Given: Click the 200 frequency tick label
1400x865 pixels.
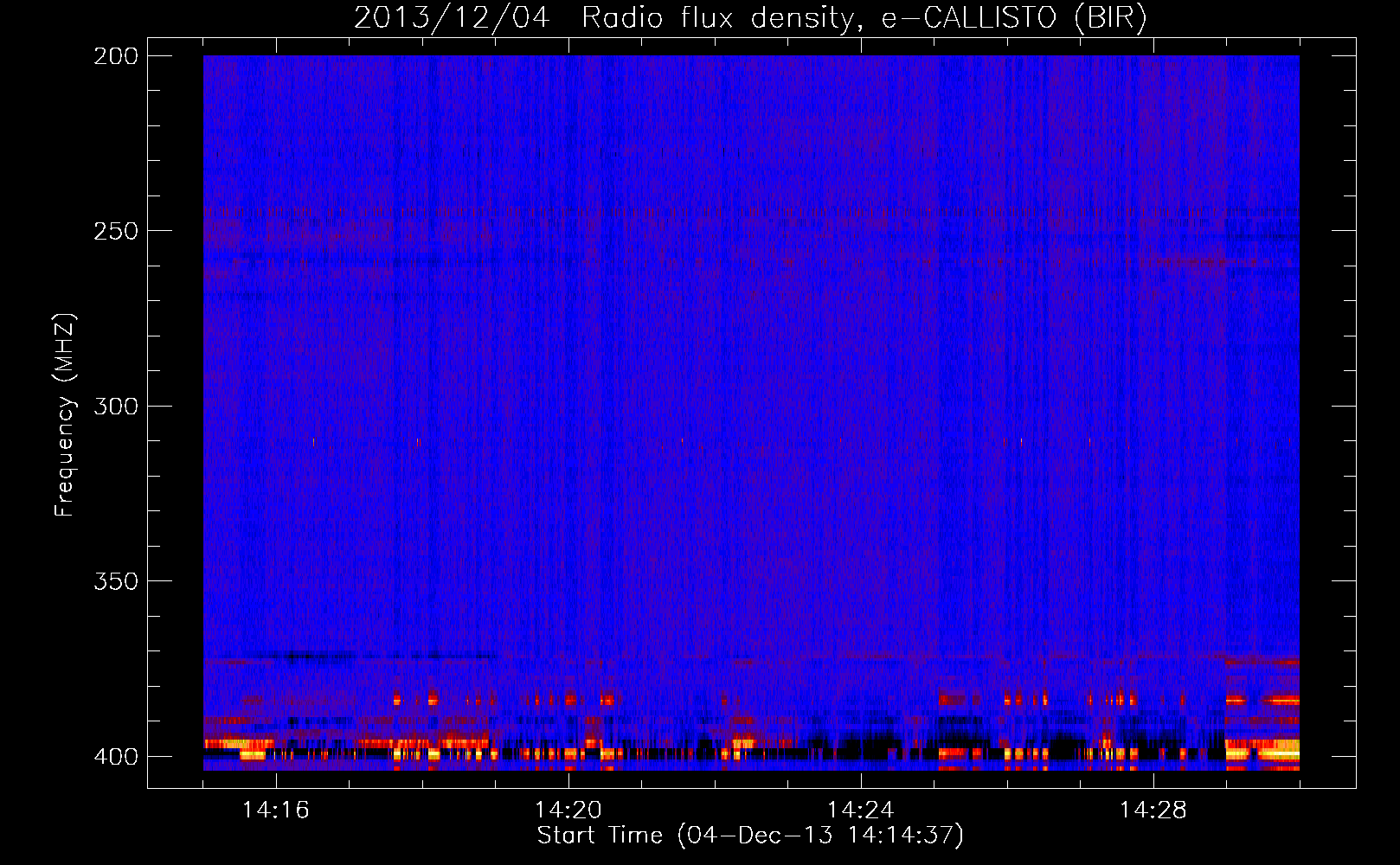Looking at the screenshot, I should click(116, 56).
